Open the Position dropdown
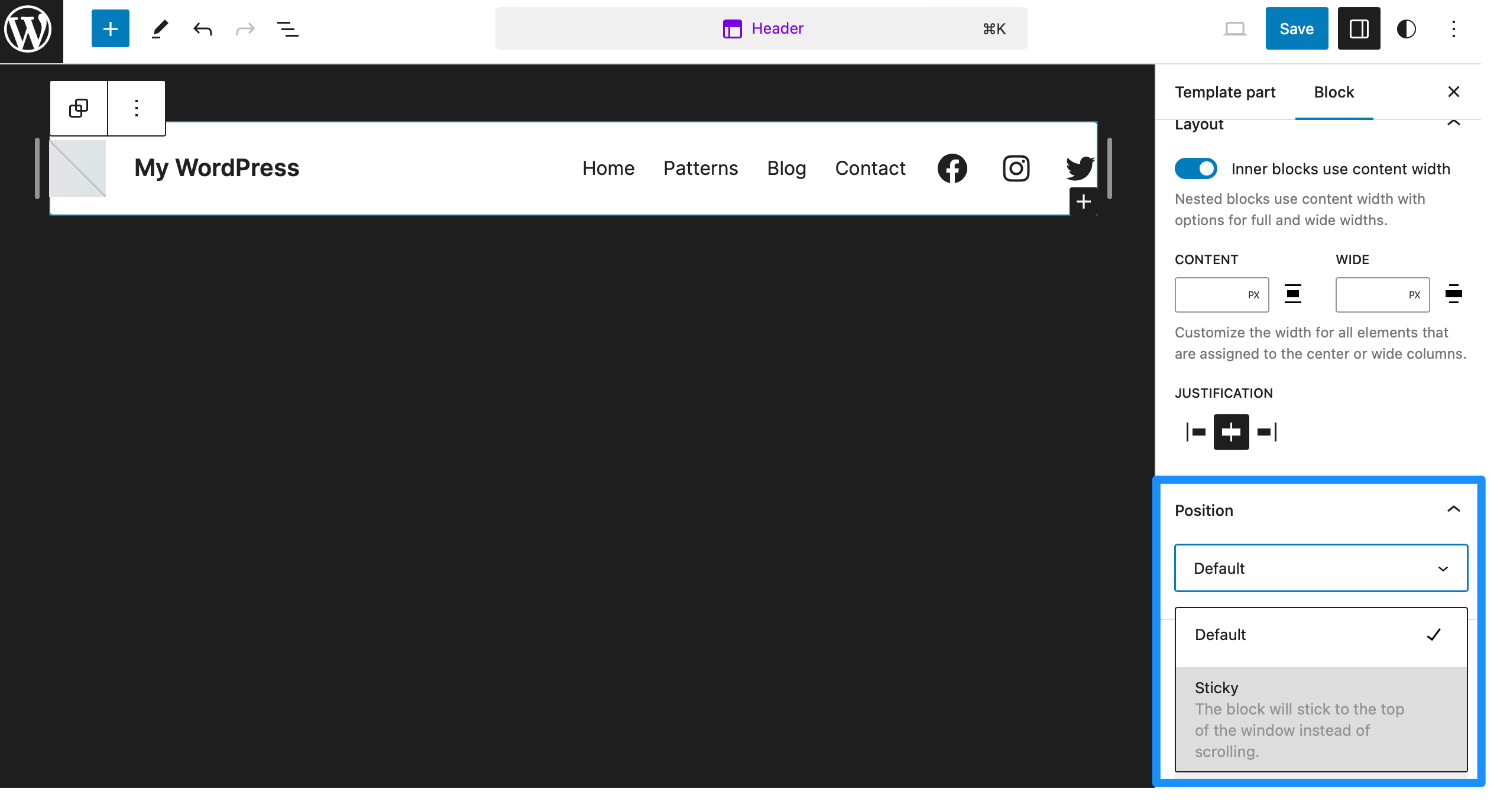 coord(1320,567)
